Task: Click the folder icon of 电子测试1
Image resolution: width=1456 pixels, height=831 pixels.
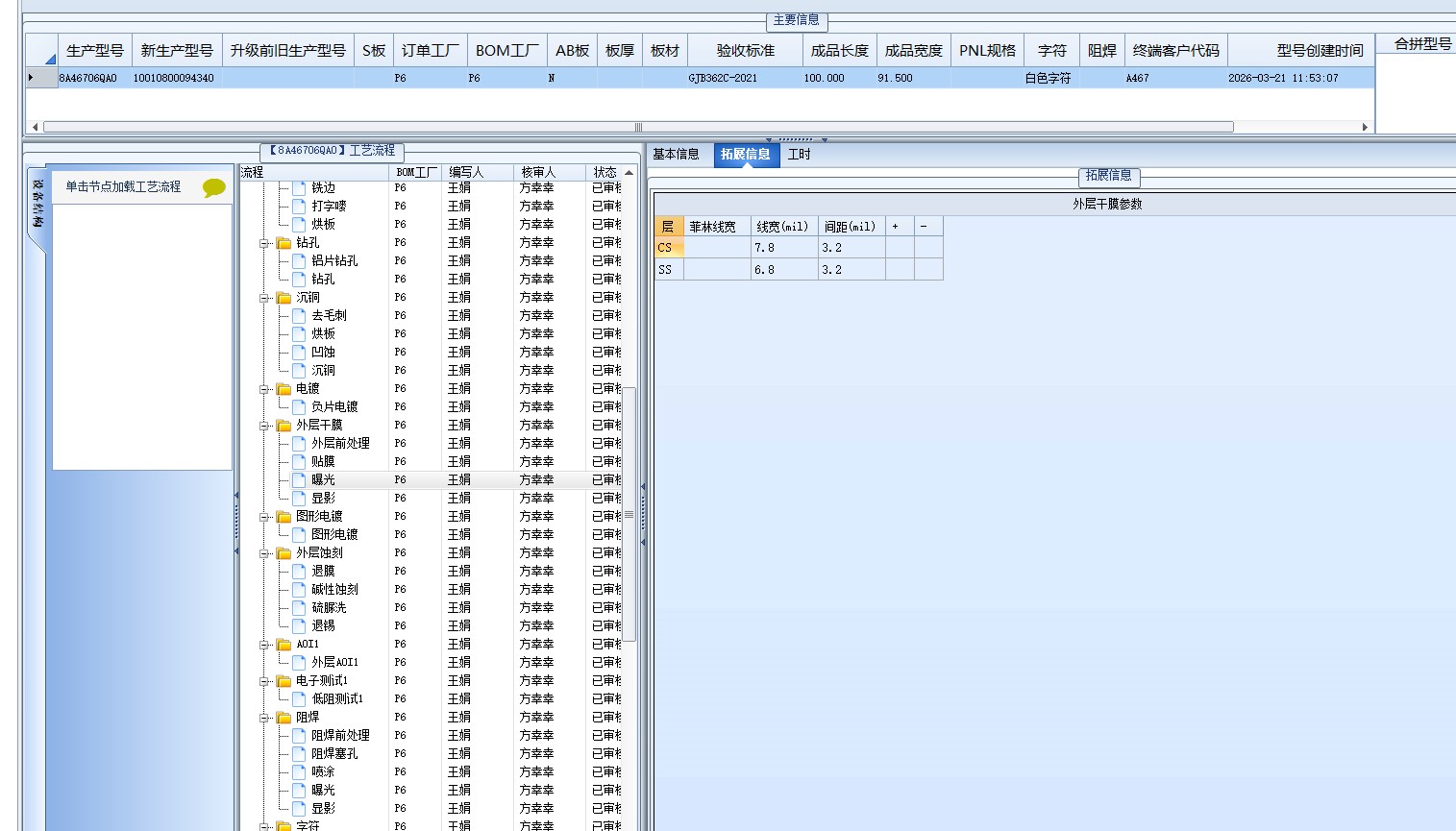Action: pos(284,681)
